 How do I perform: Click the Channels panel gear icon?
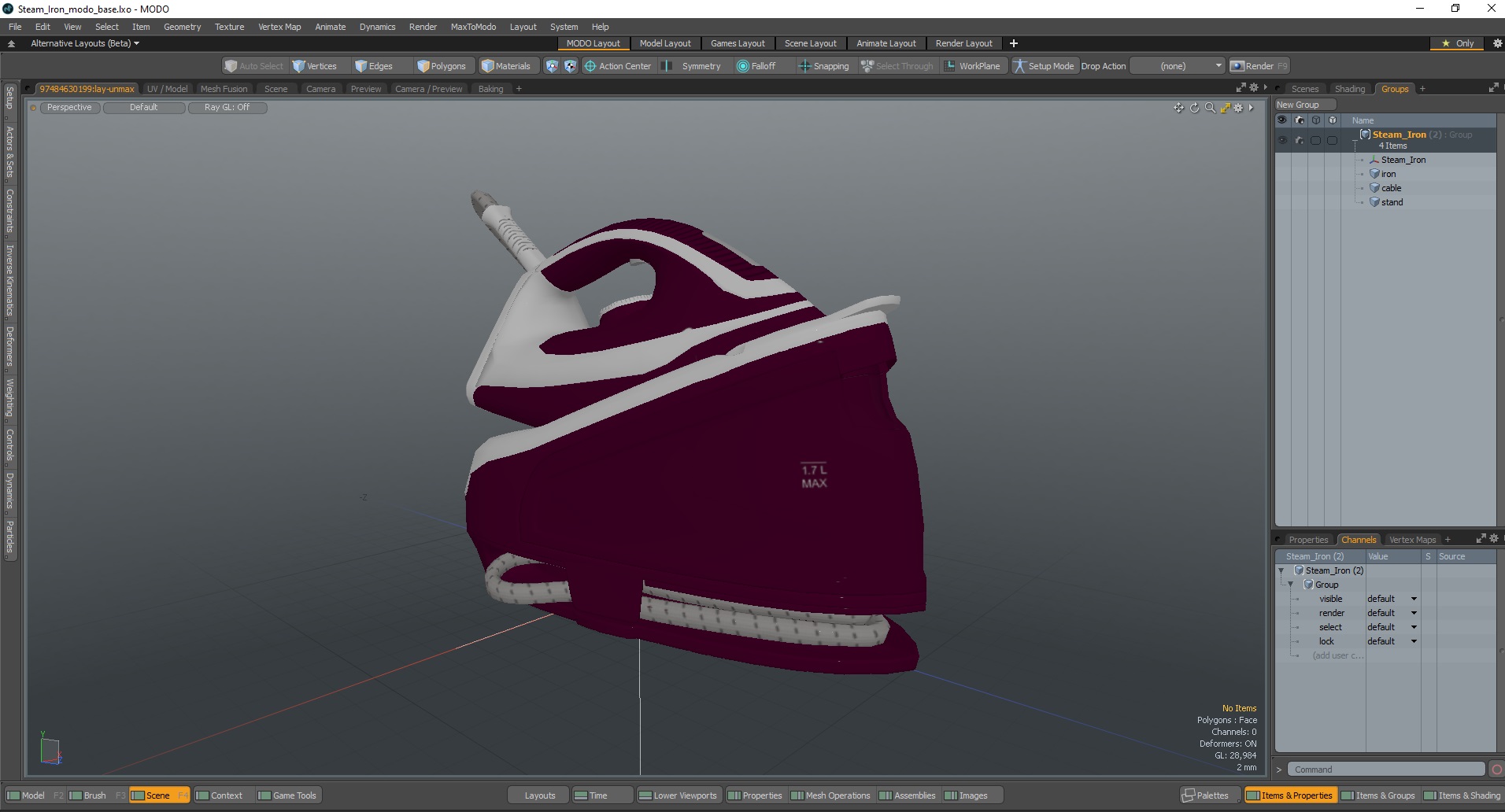point(1493,539)
